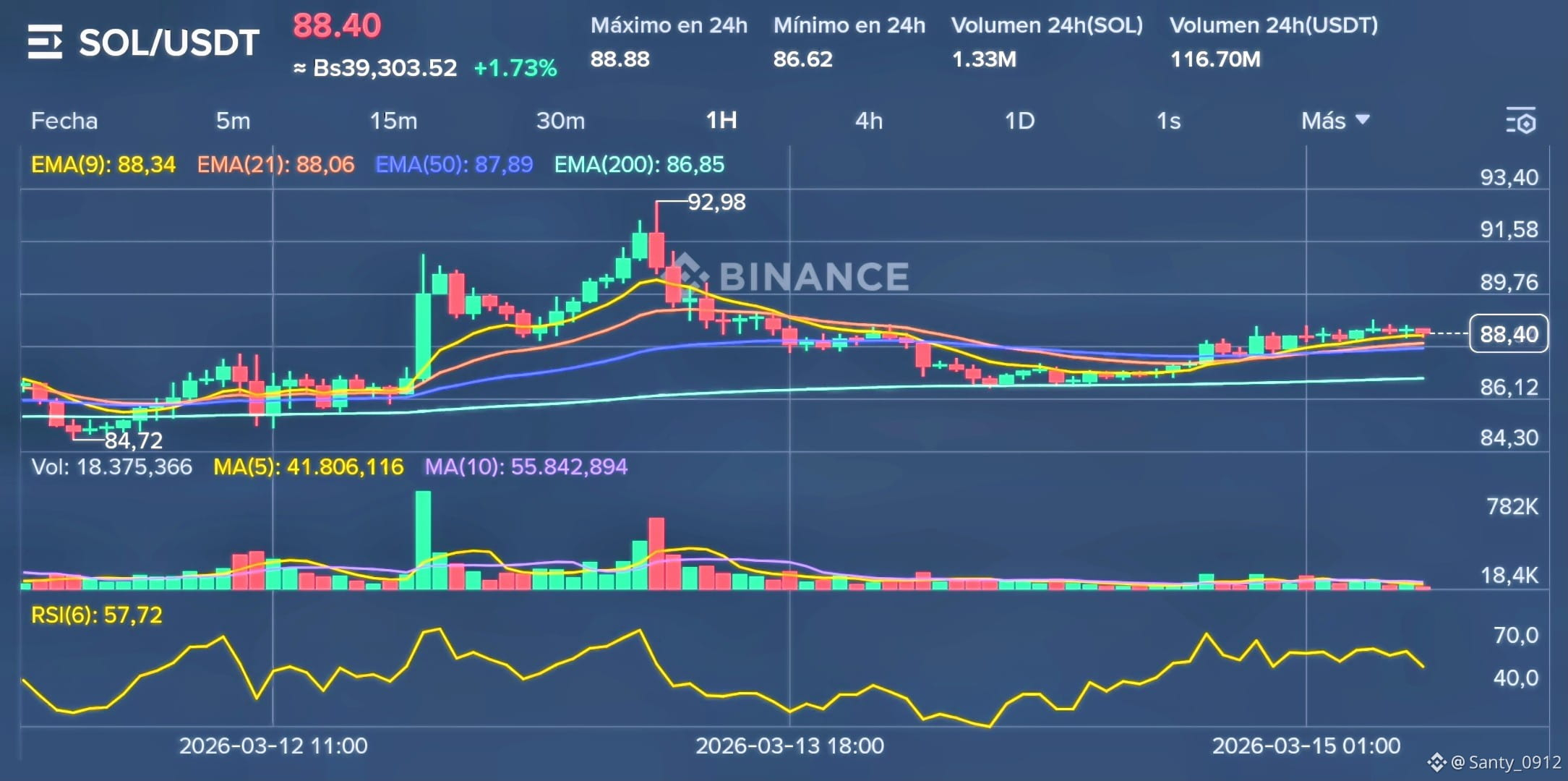Viewport: 1568px width, 781px height.
Task: Click the Bs39,303.52 converted price
Action: click(x=374, y=68)
